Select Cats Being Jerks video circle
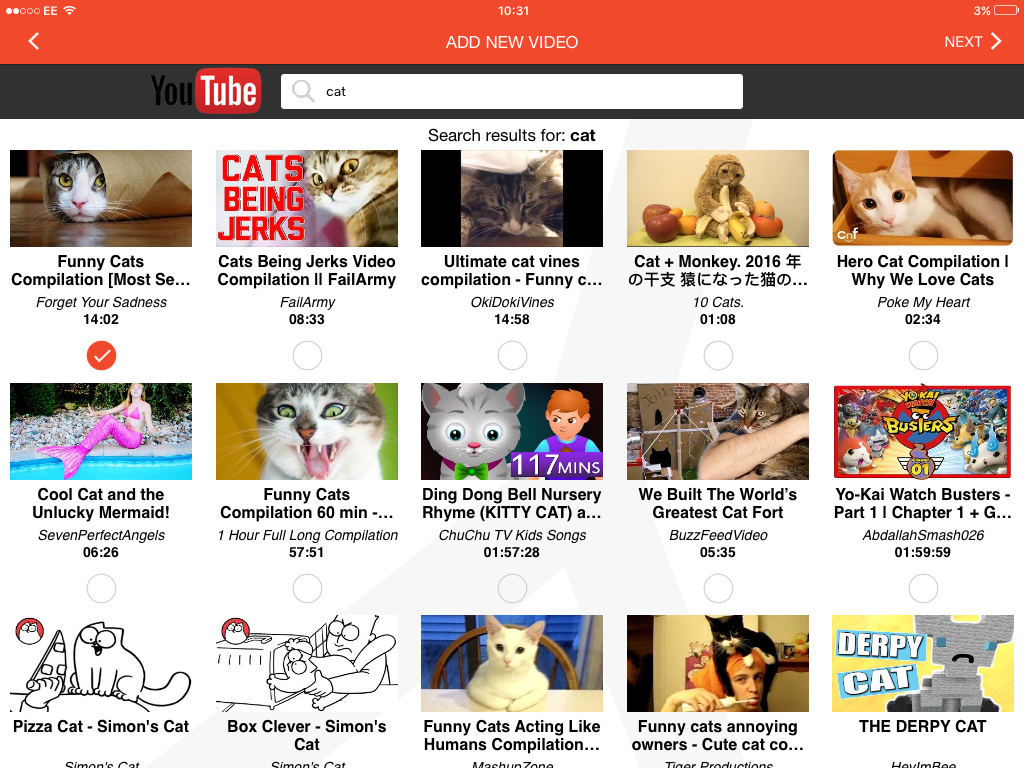1024x768 pixels. [307, 356]
